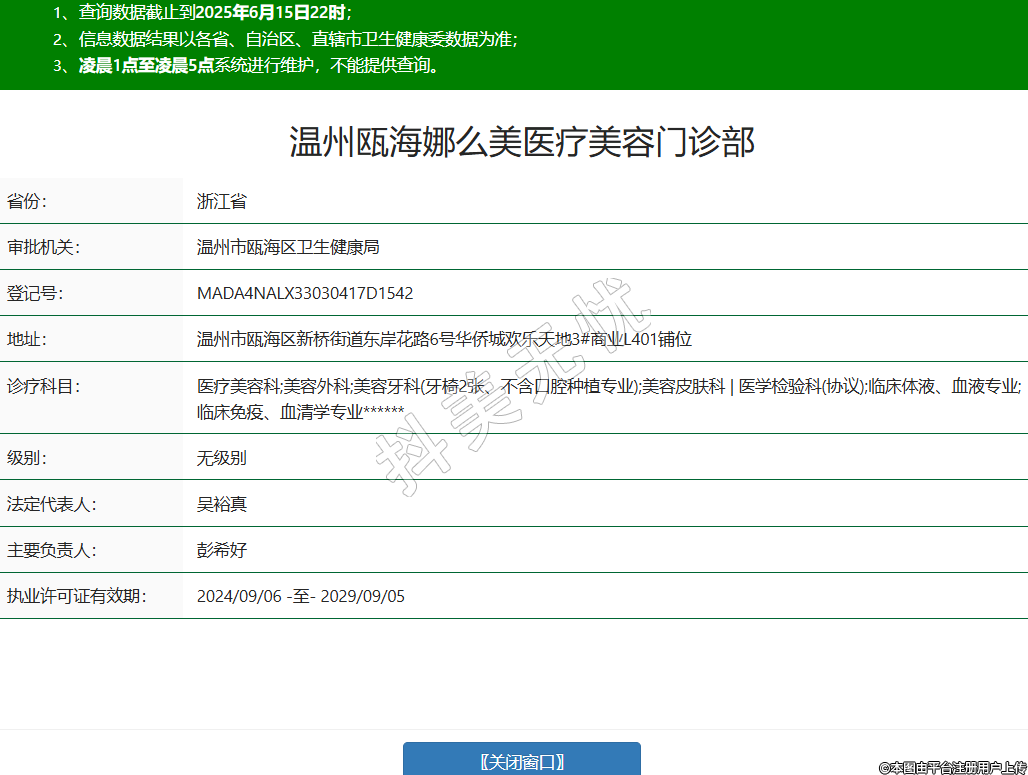This screenshot has width=1028, height=775.
Task: Click the 地址 field label
Action: click(x=28, y=339)
